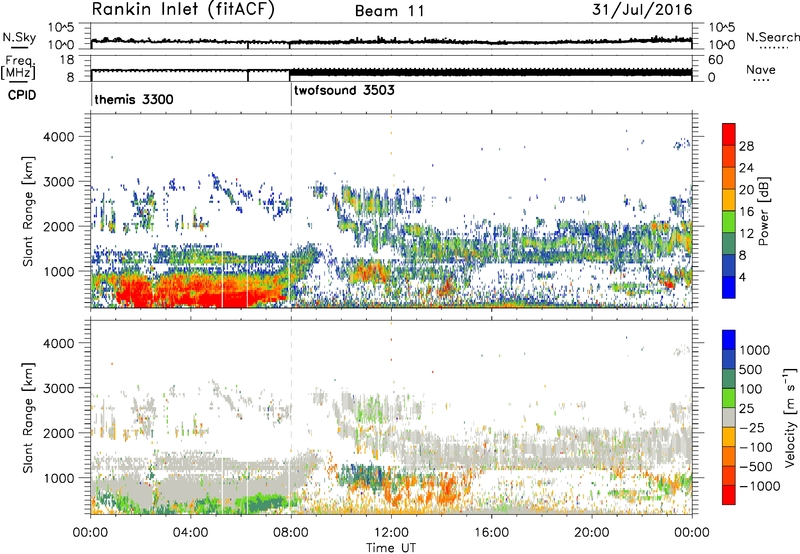Click the 'Power [dB]' colorbar label

pyautogui.click(x=763, y=211)
